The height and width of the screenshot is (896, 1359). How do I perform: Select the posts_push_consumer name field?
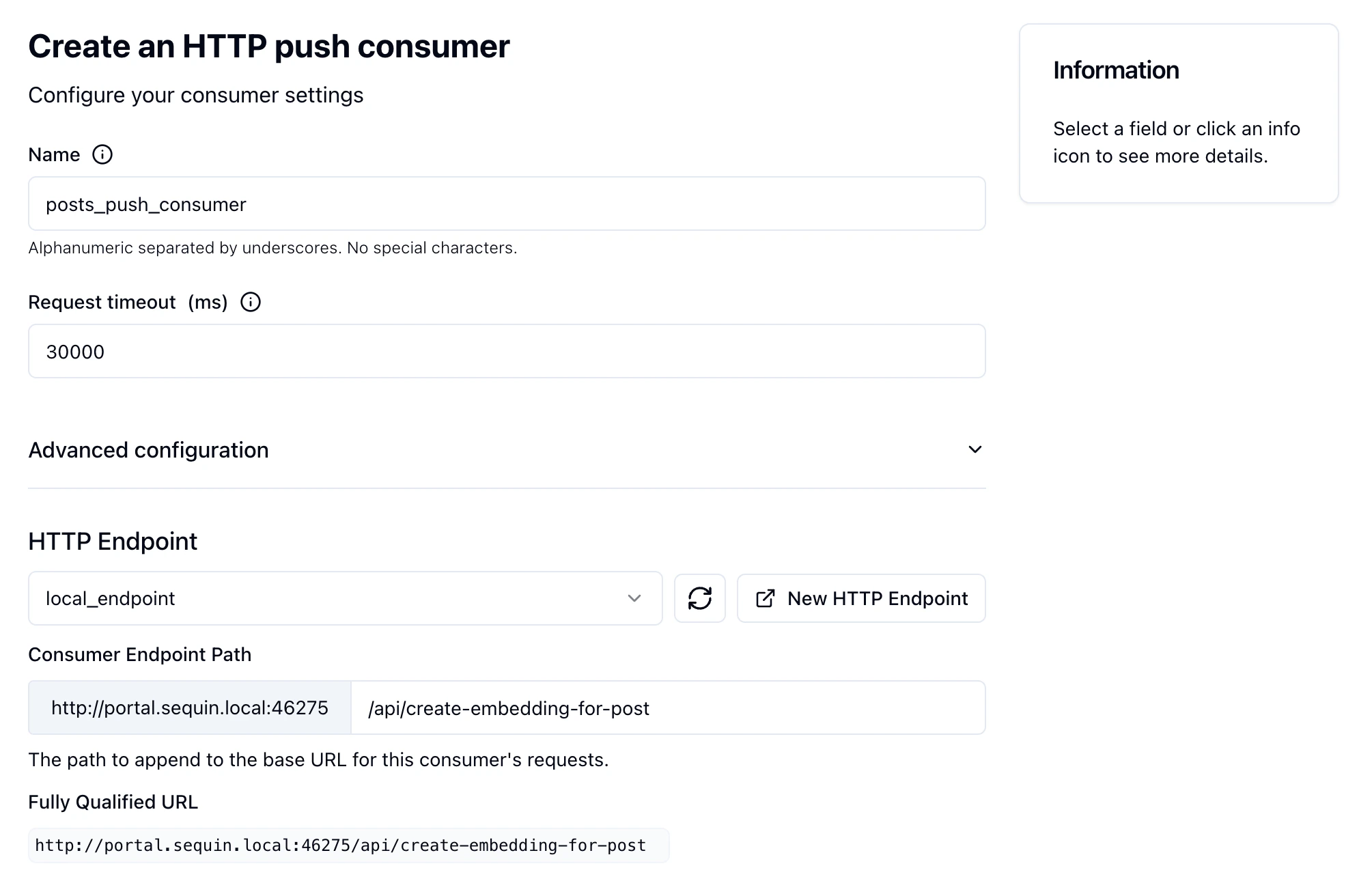pyautogui.click(x=506, y=204)
